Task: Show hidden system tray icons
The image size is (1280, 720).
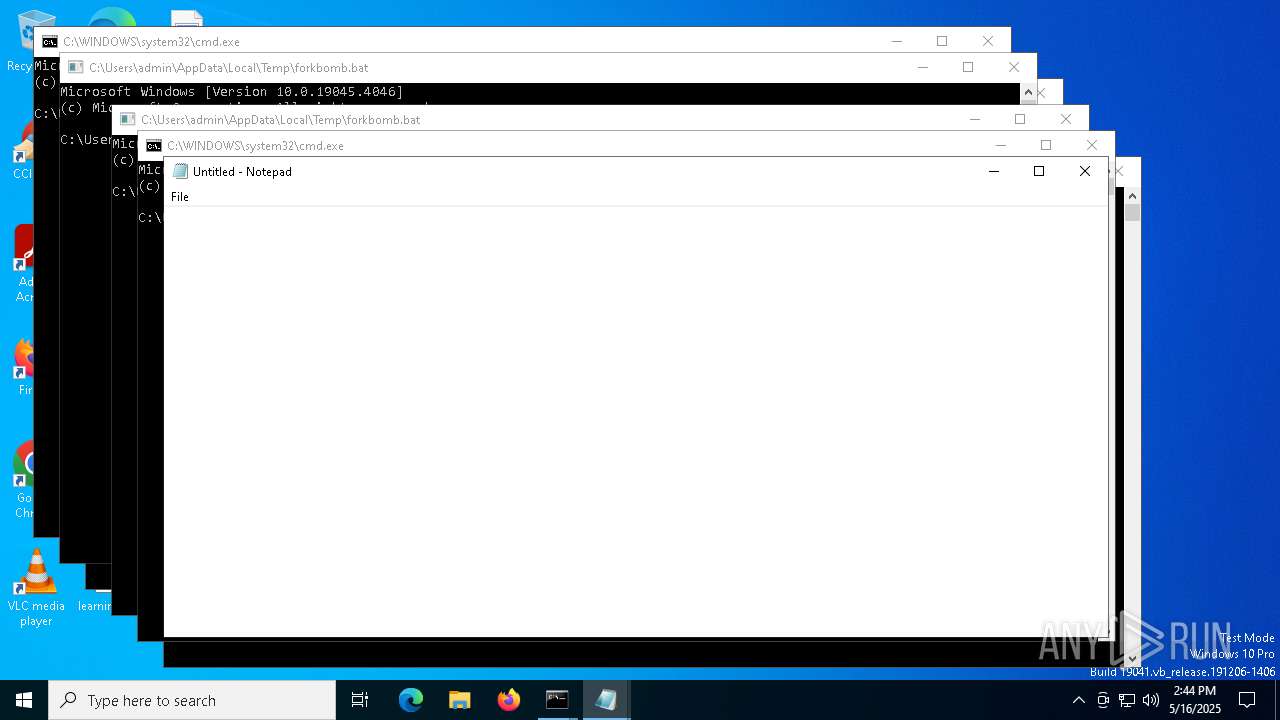Action: tap(1078, 700)
